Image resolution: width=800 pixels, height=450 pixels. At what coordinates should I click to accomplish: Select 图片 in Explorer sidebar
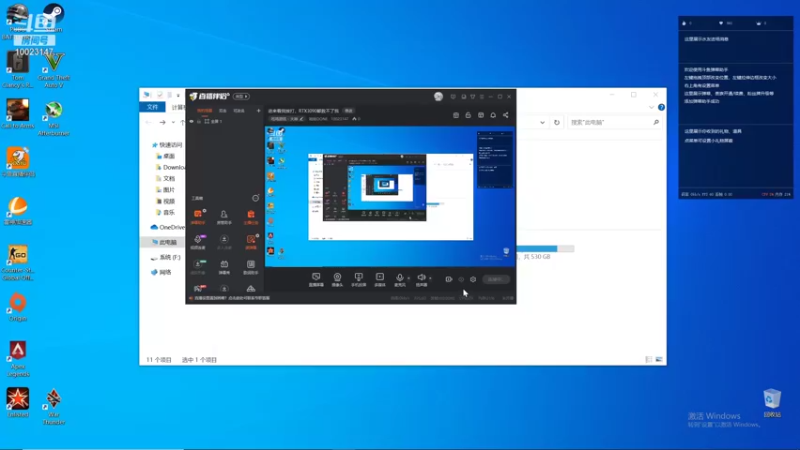click(165, 190)
